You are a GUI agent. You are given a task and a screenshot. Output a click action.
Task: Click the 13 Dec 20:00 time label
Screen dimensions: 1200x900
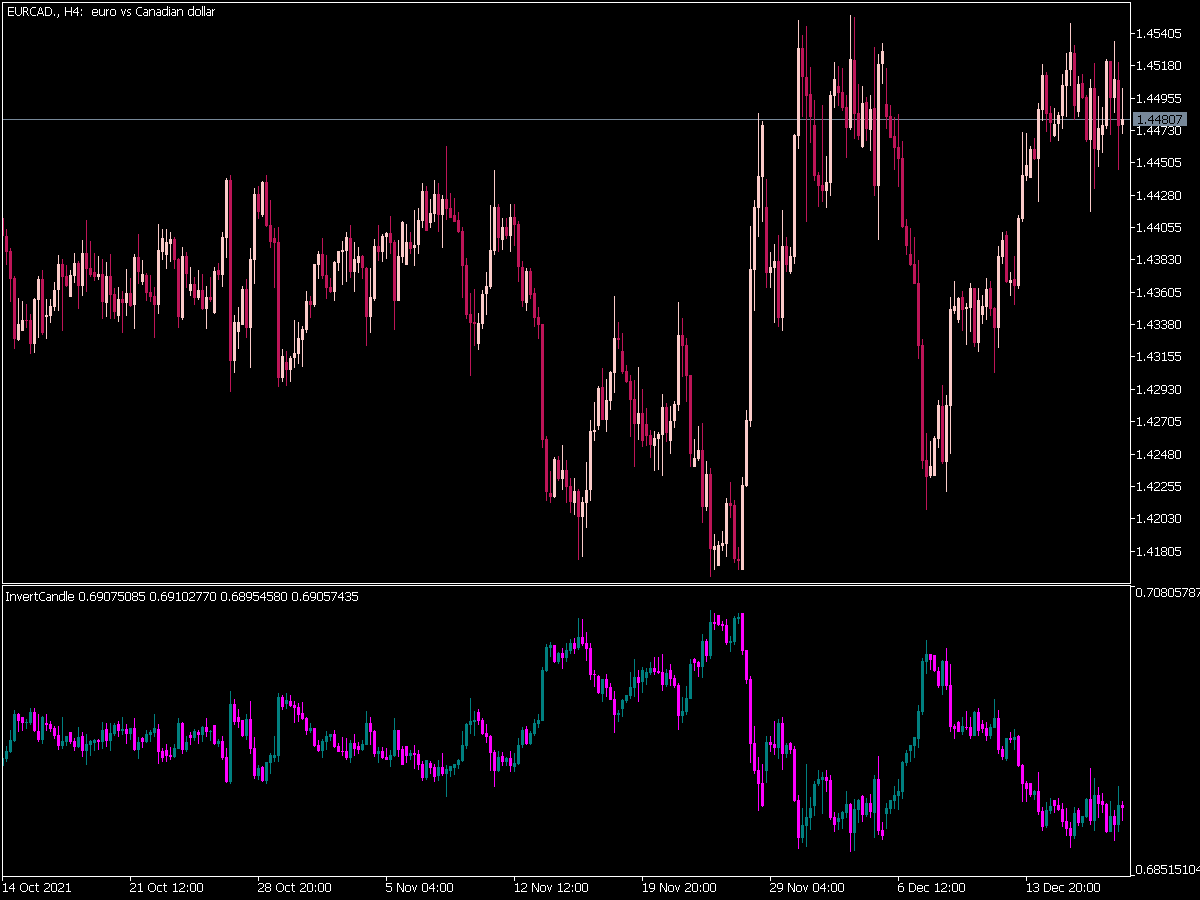1062,887
